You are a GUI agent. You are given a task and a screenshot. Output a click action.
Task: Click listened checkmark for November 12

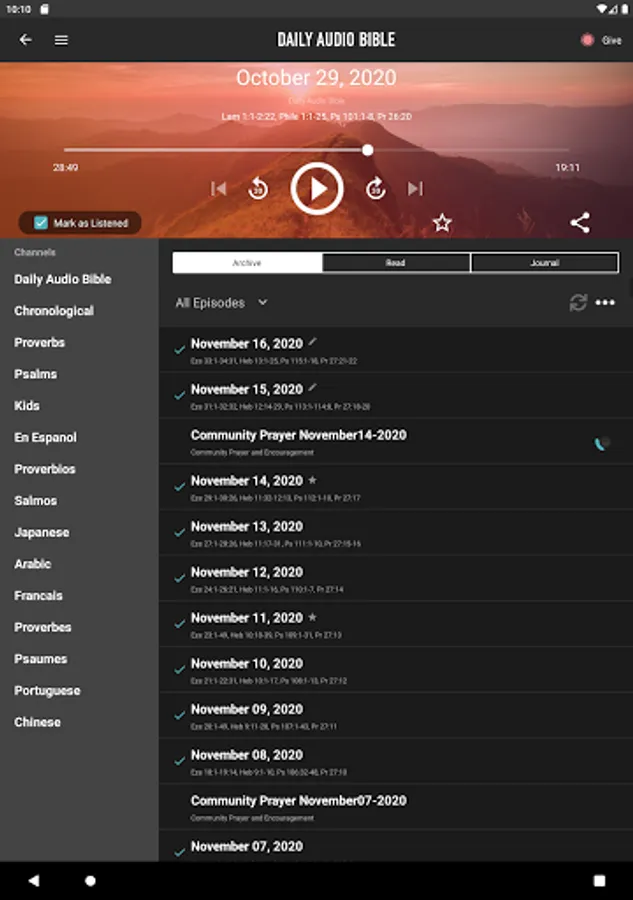tap(180, 577)
